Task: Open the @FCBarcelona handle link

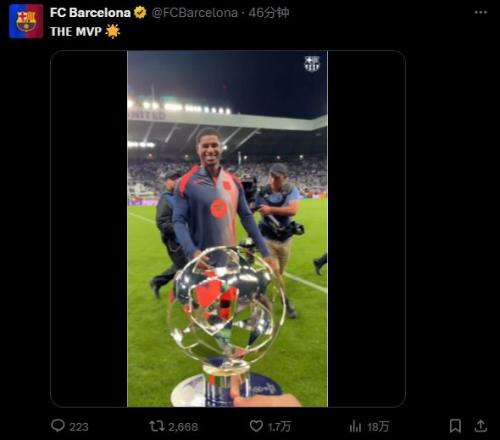Action: pyautogui.click(x=195, y=13)
